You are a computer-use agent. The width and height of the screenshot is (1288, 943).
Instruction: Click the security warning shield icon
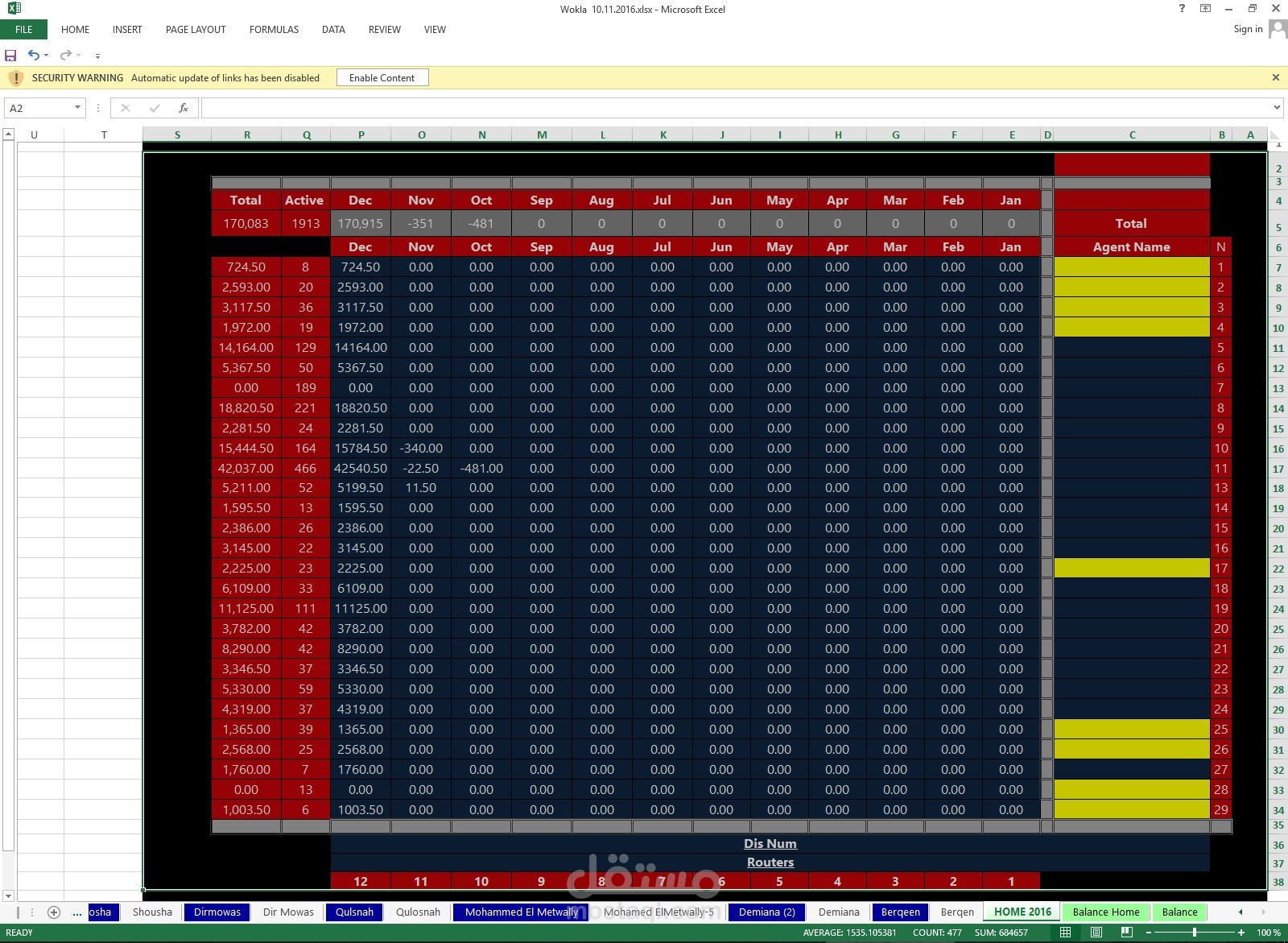tap(16, 78)
